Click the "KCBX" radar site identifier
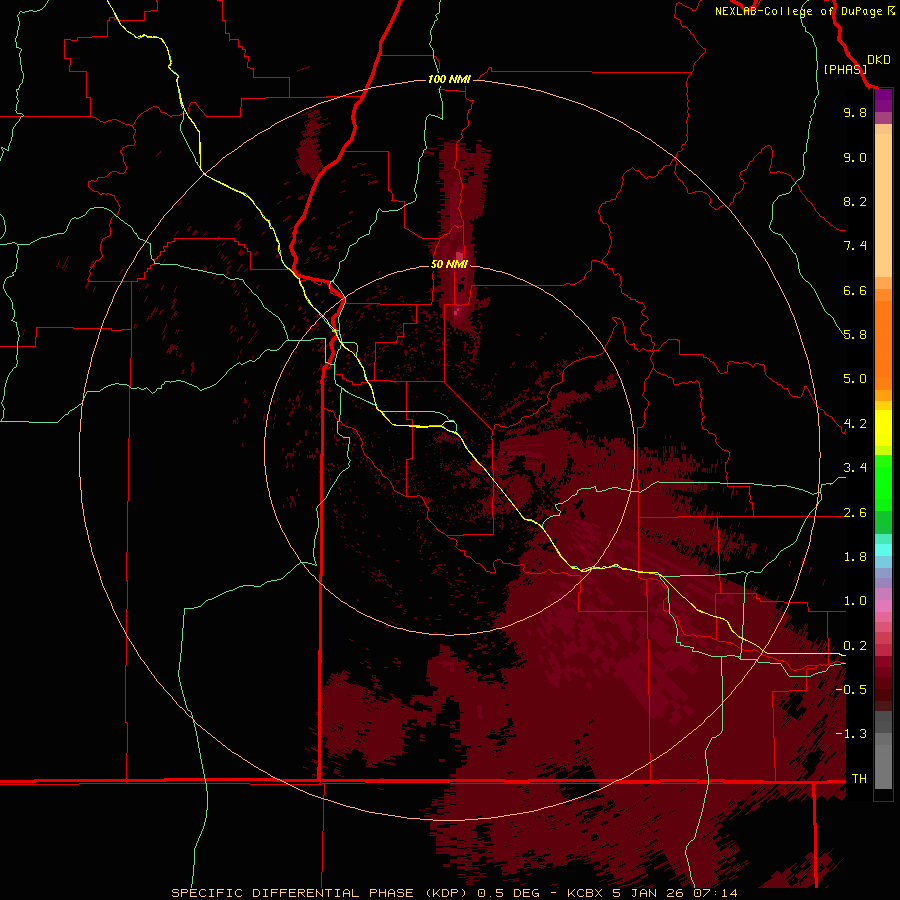900x900 pixels. (584, 893)
